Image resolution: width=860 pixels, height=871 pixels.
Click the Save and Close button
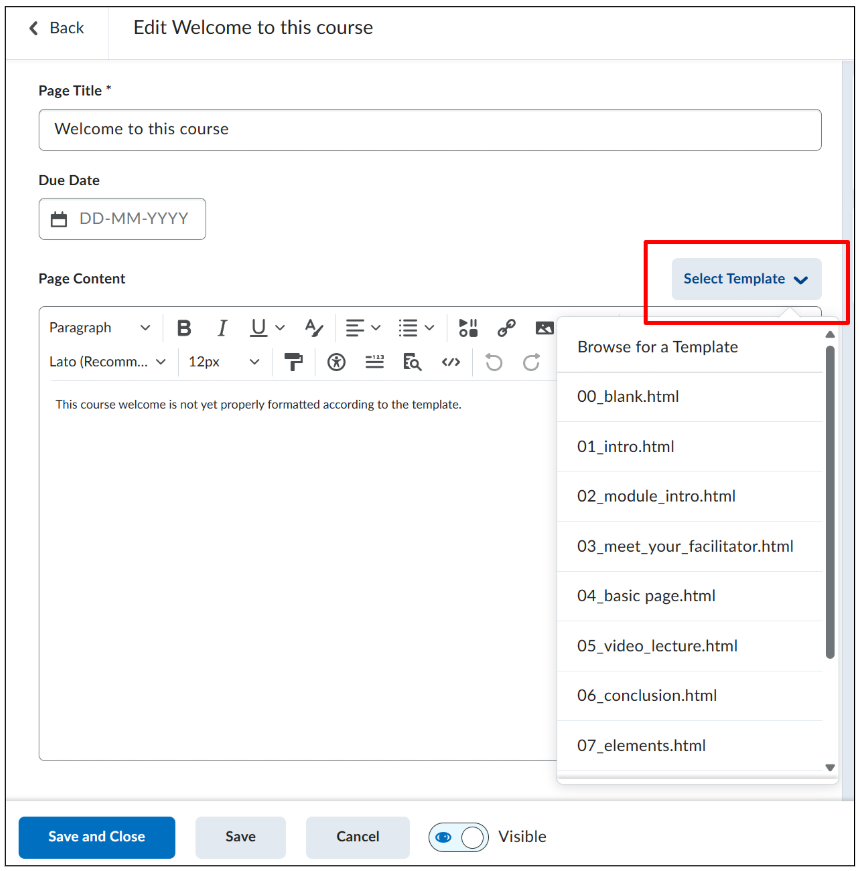click(97, 837)
